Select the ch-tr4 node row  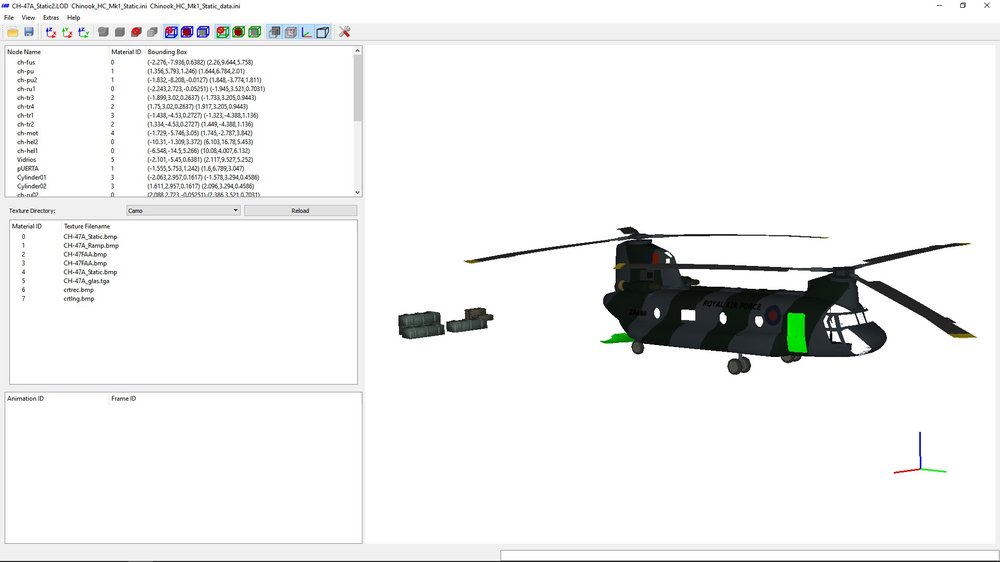179,107
